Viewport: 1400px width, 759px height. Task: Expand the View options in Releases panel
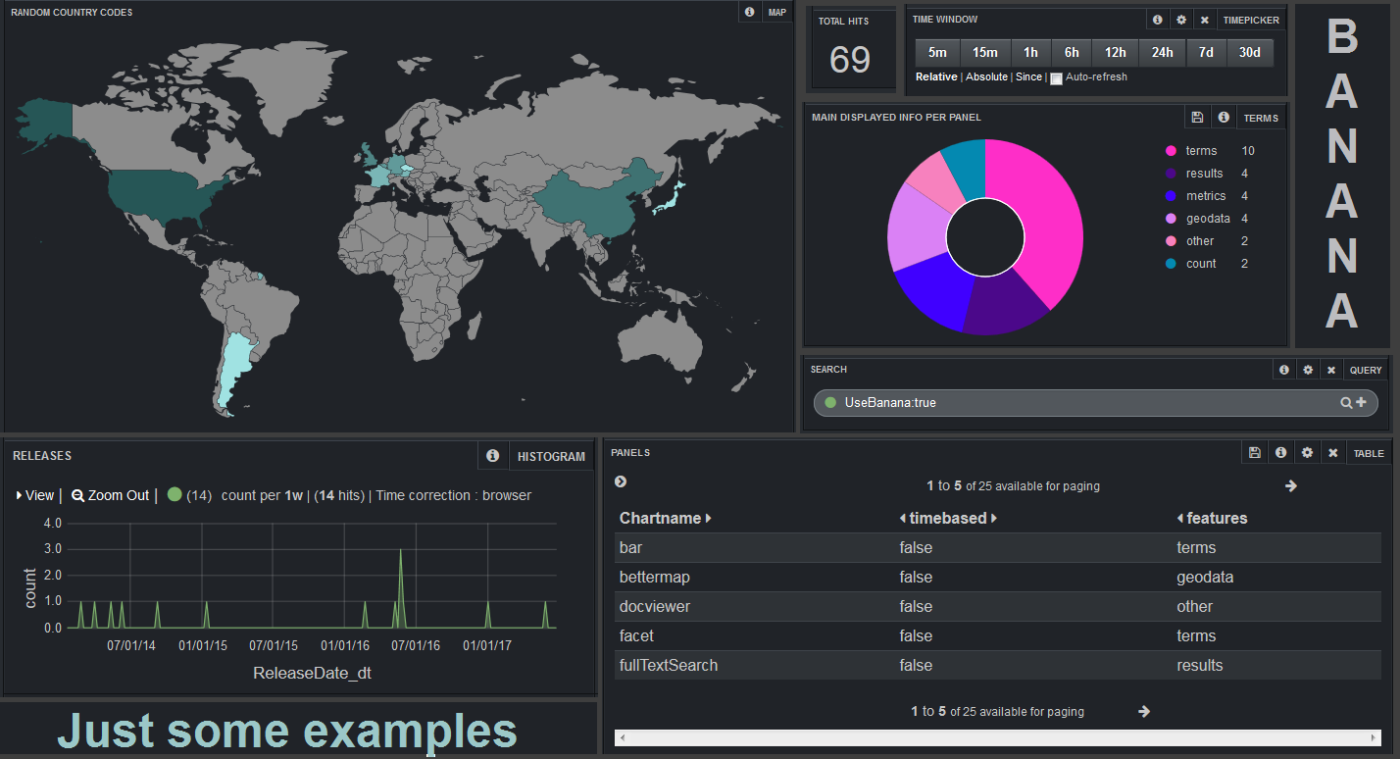pos(35,495)
